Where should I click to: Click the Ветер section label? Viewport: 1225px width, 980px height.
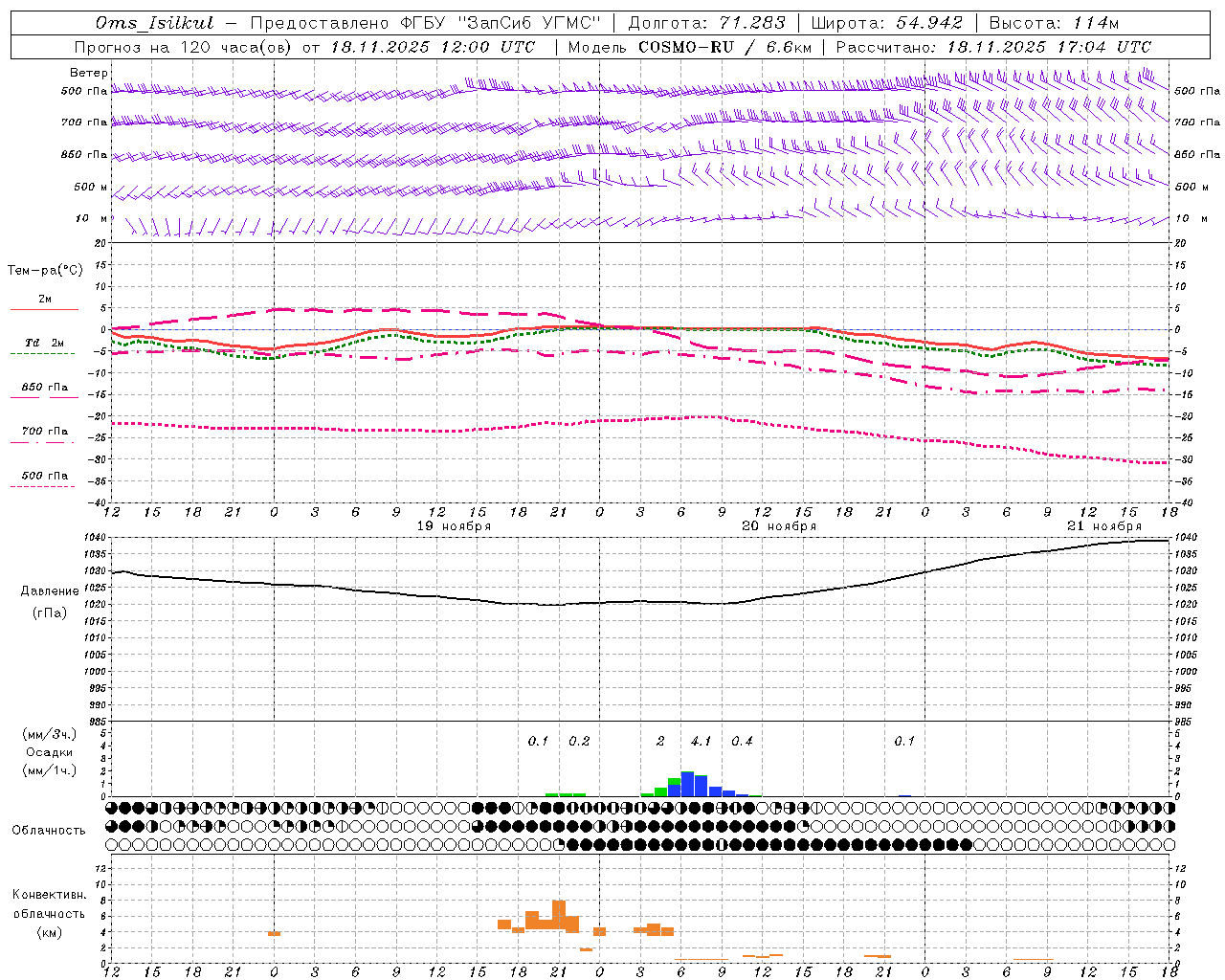(x=88, y=73)
